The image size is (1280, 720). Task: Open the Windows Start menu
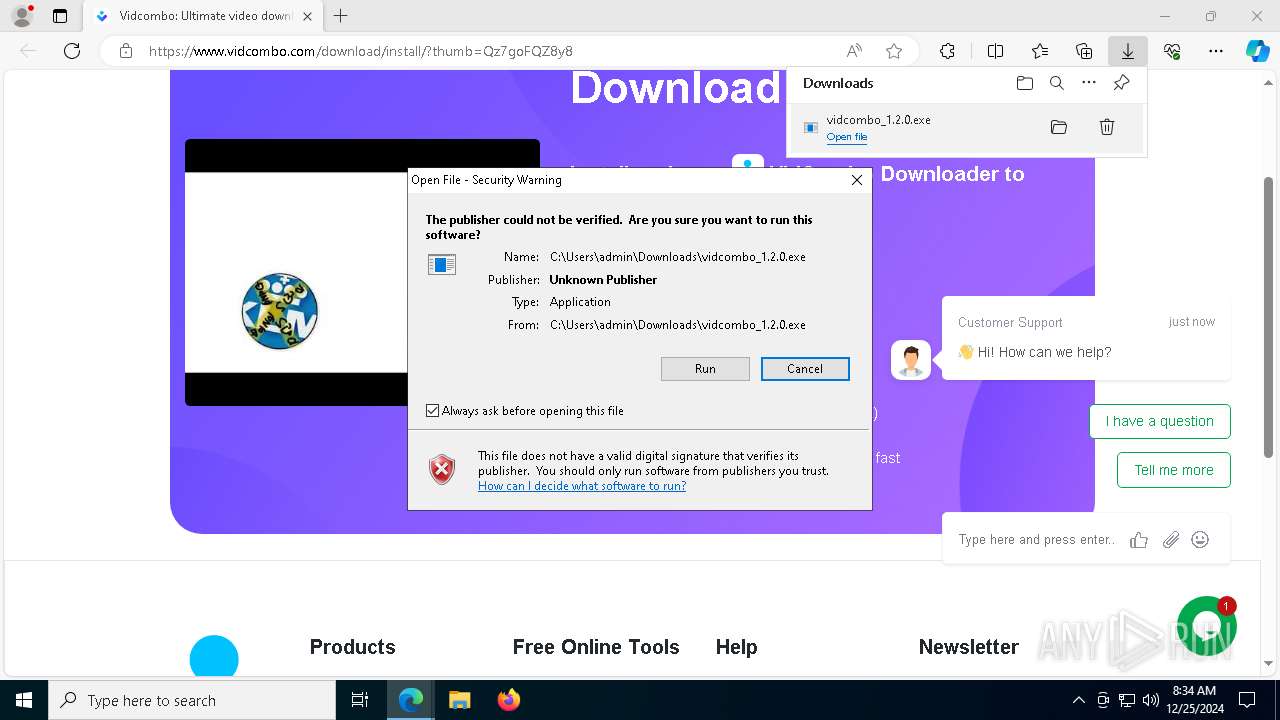pyautogui.click(x=24, y=700)
